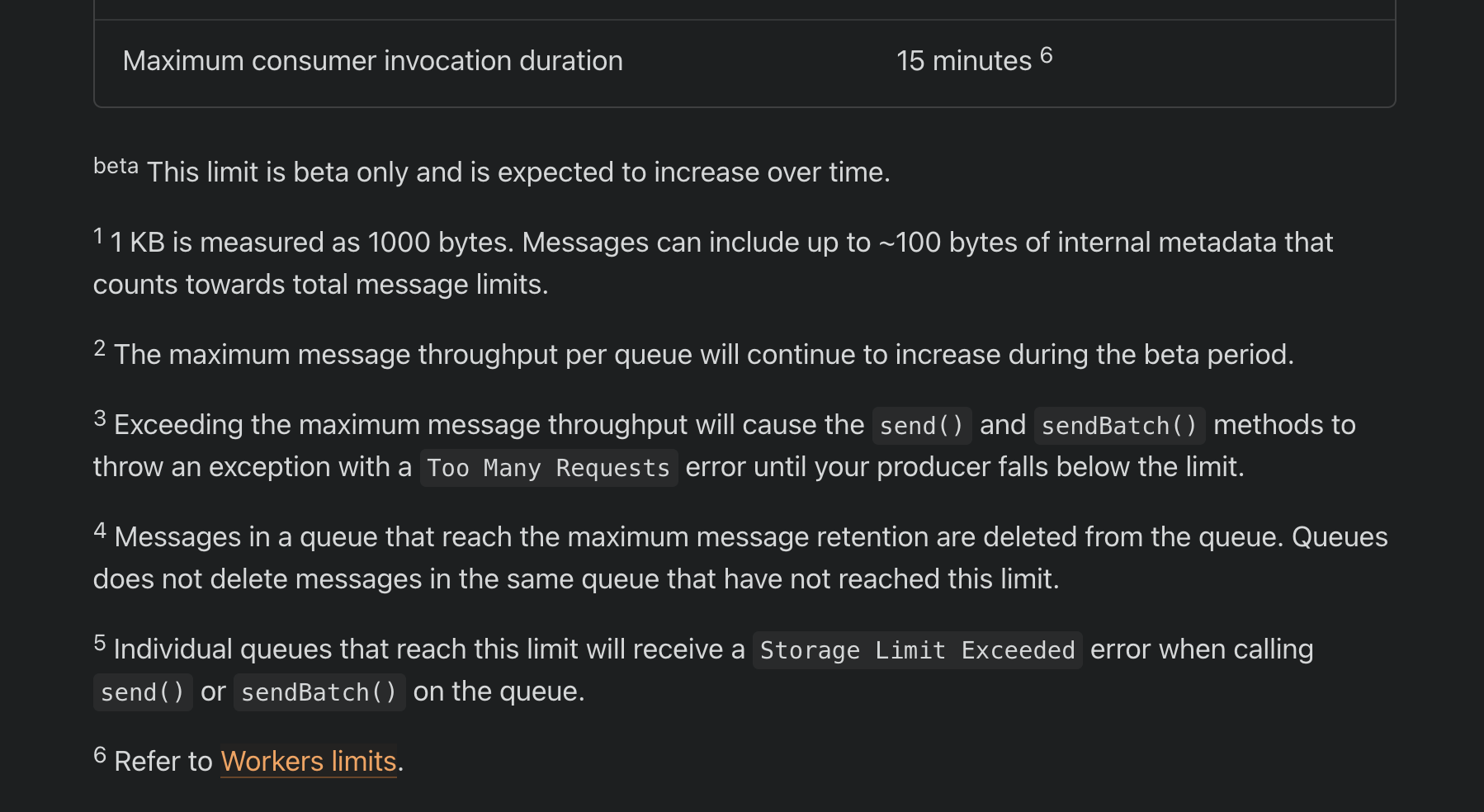Viewport: 1484px width, 812px height.
Task: Click the "Storage Limit Exceeded" code snippet
Action: click(x=916, y=650)
